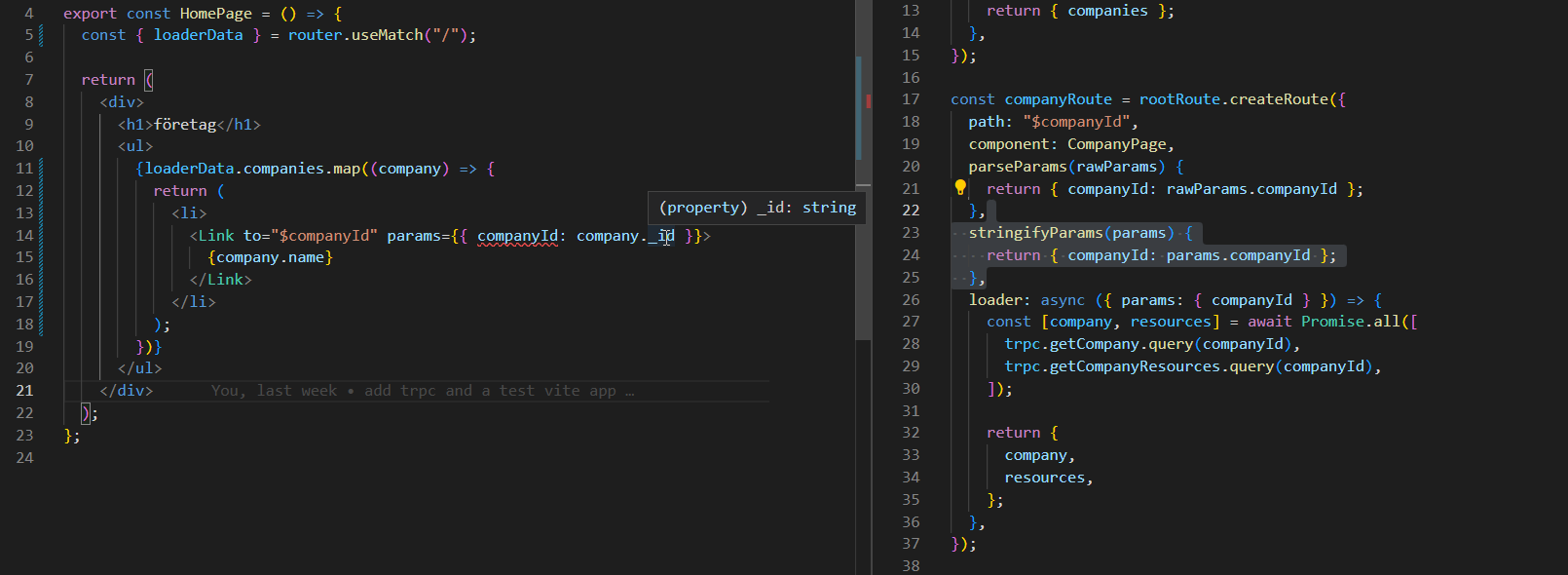
Task: Click 'loaderData' in the const declaration on line 5
Action: click(199, 35)
